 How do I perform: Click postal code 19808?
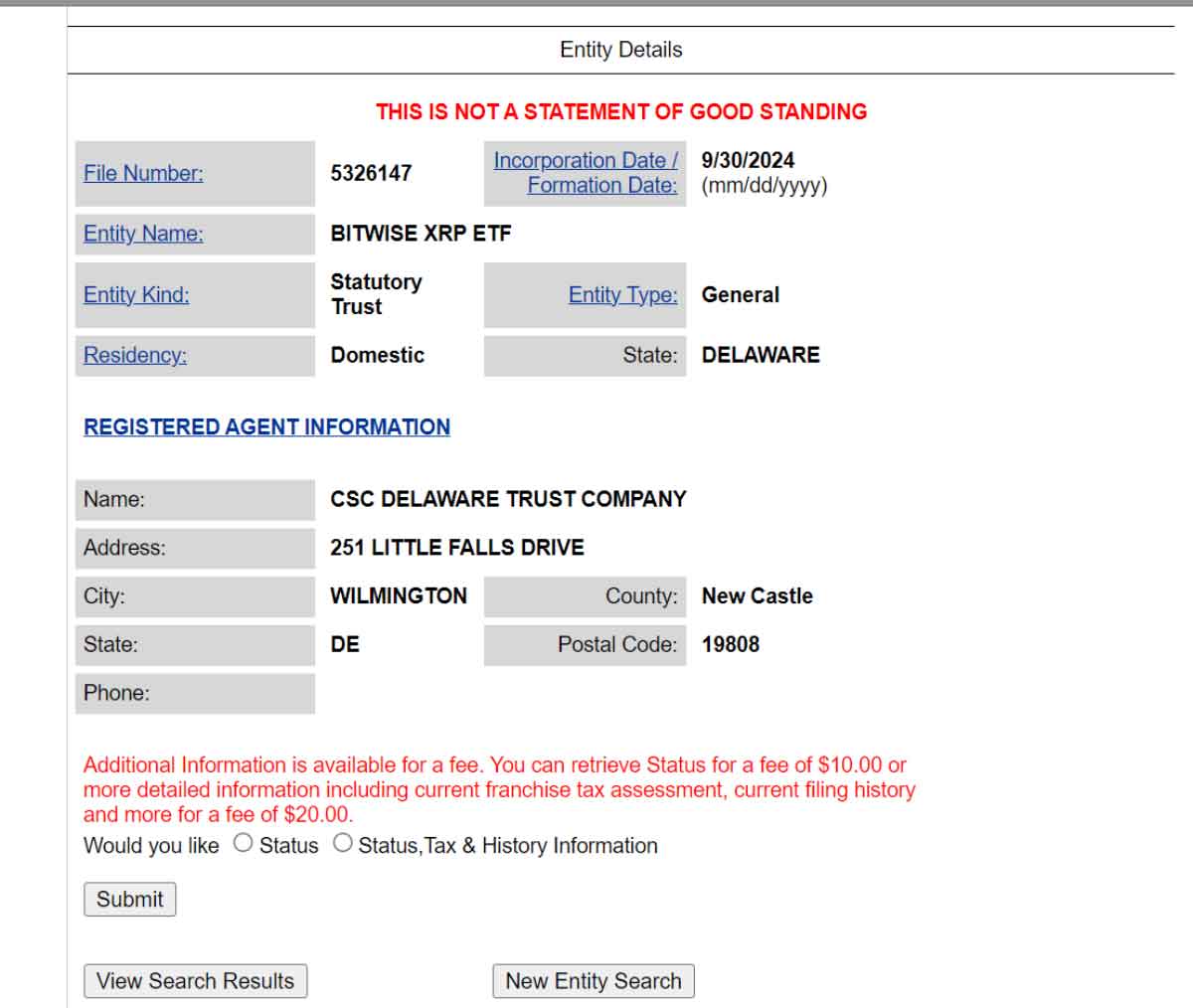[x=730, y=644]
